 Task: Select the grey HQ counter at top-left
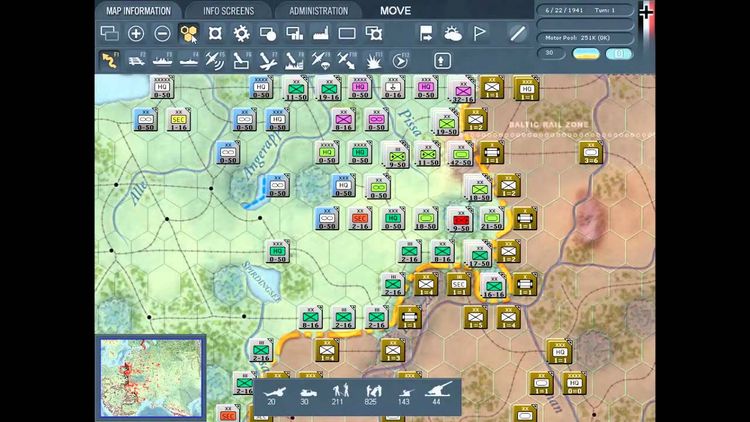[162, 87]
